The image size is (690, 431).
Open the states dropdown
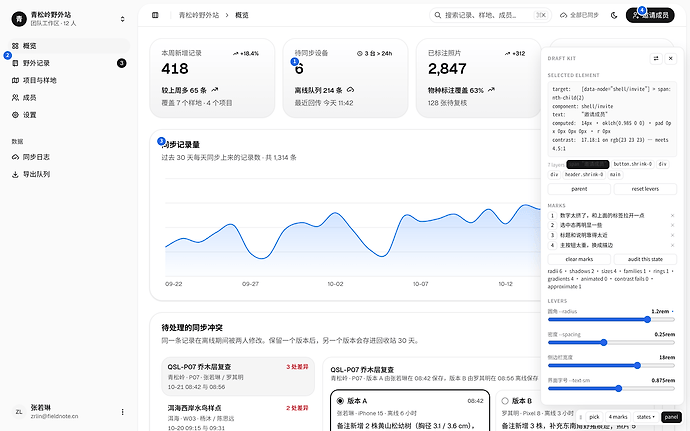(646, 417)
